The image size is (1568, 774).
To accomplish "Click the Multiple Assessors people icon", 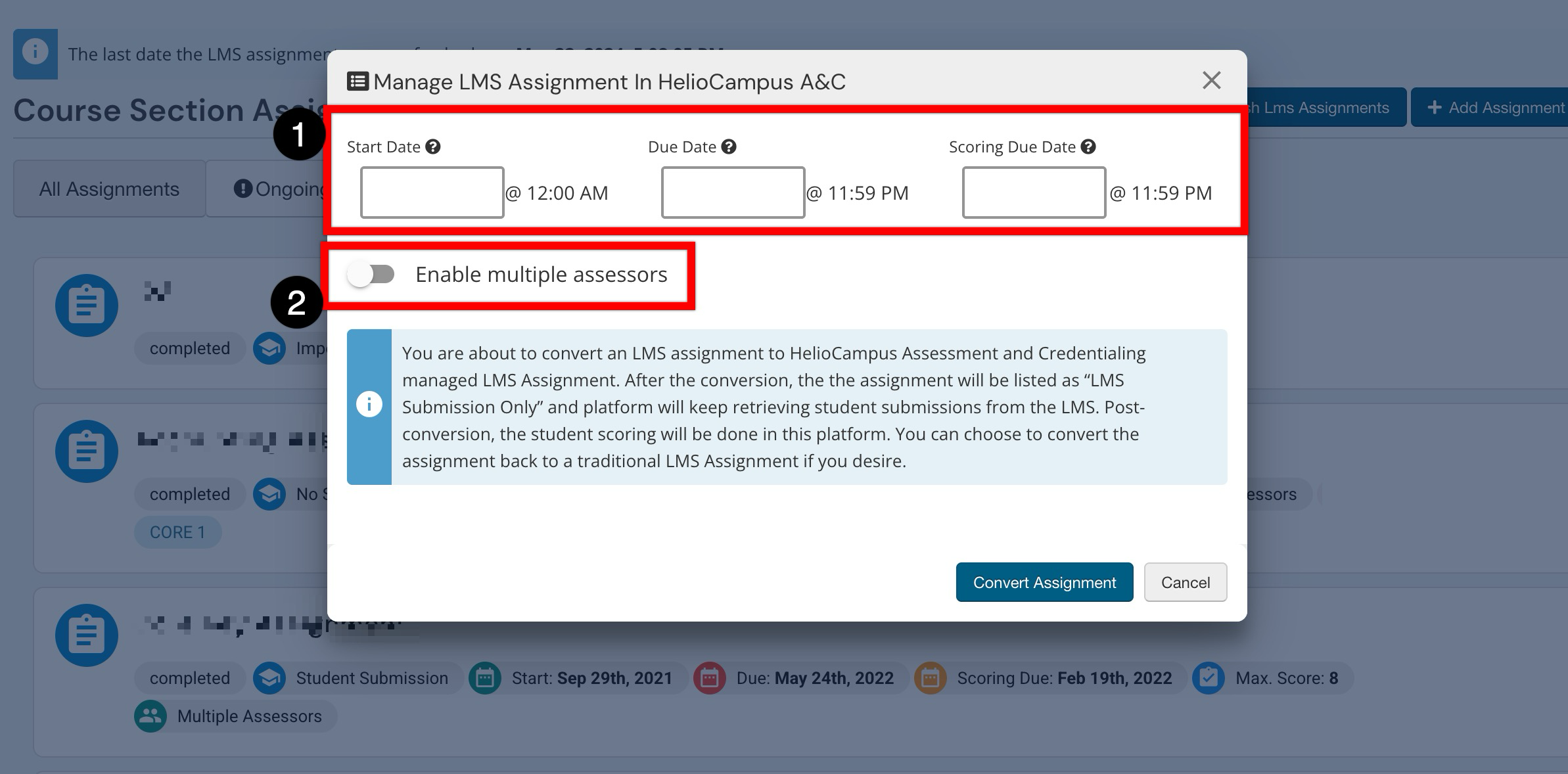I will click(x=150, y=716).
